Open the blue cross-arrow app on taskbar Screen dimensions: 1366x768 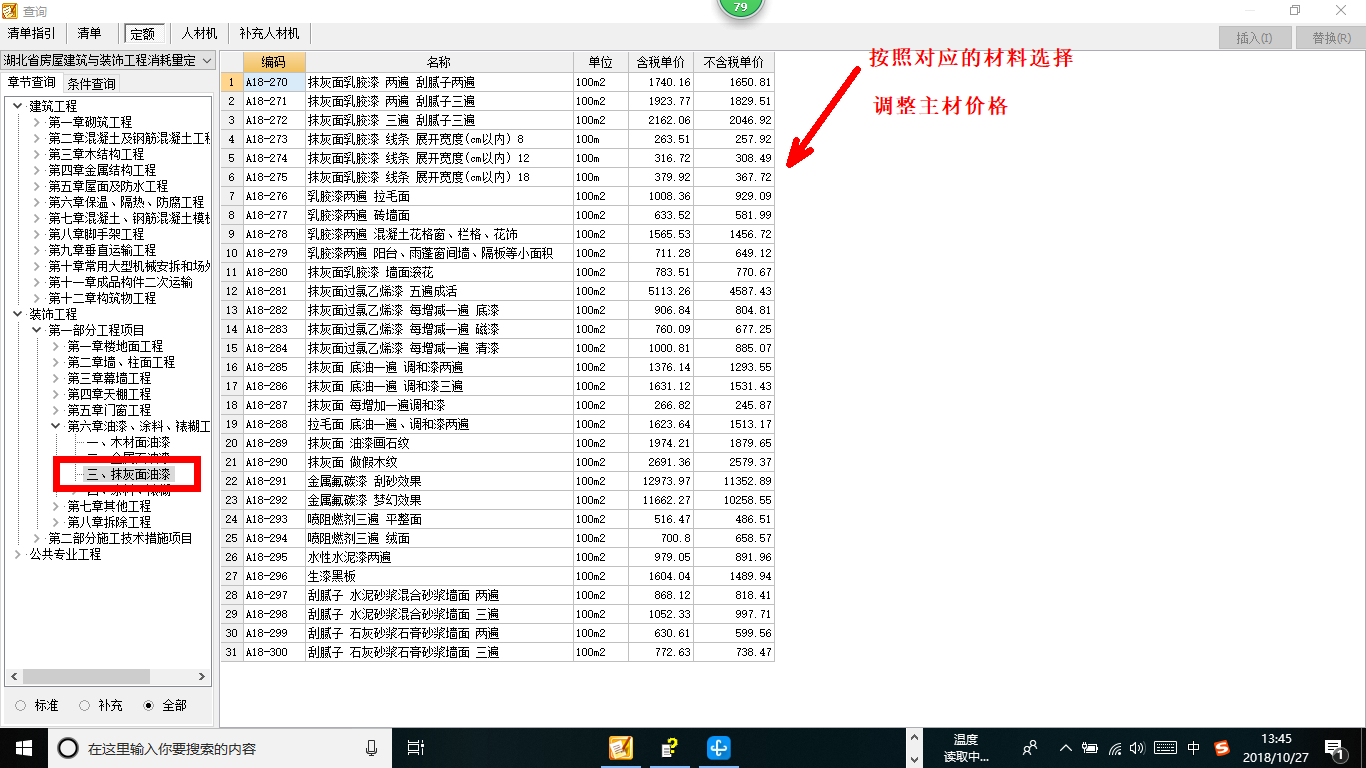coord(719,748)
